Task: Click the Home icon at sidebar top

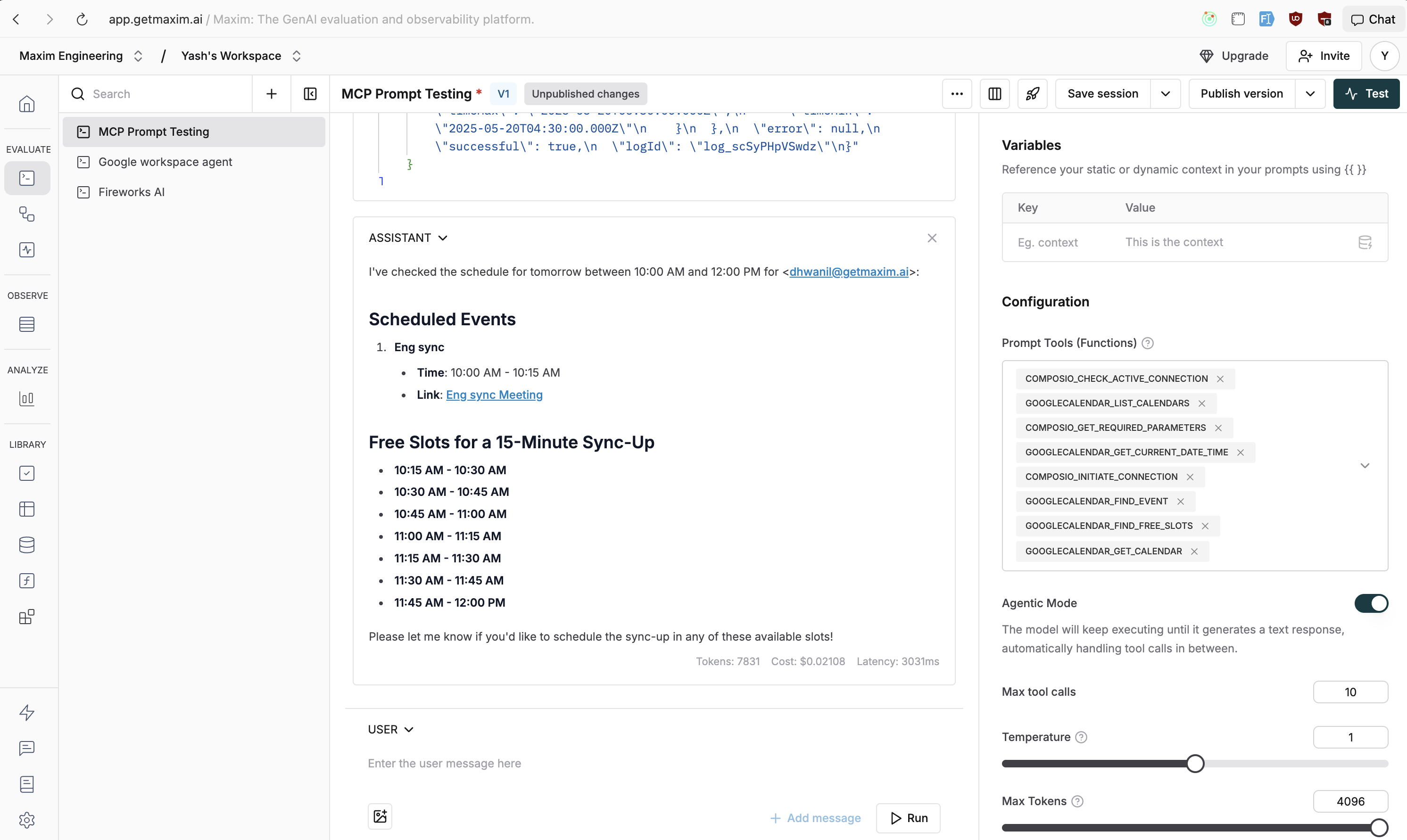Action: (x=26, y=104)
